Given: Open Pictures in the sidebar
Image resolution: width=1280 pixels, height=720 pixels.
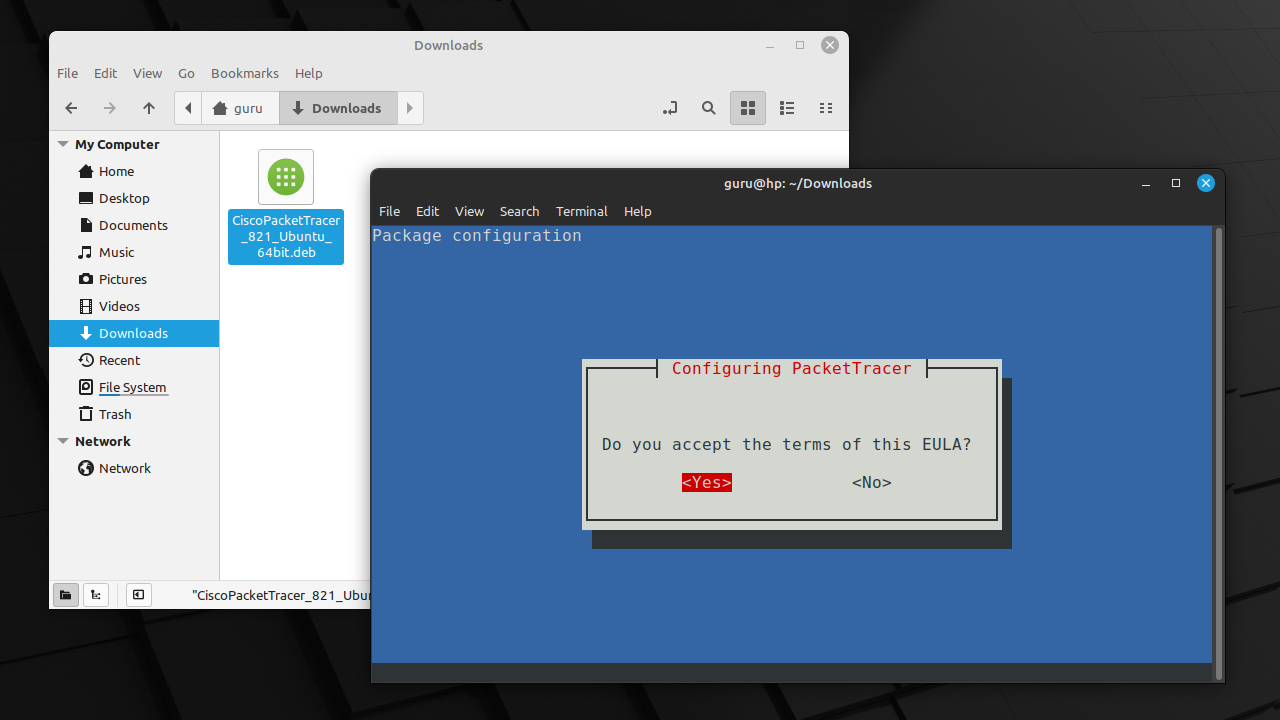Looking at the screenshot, I should 134,279.
